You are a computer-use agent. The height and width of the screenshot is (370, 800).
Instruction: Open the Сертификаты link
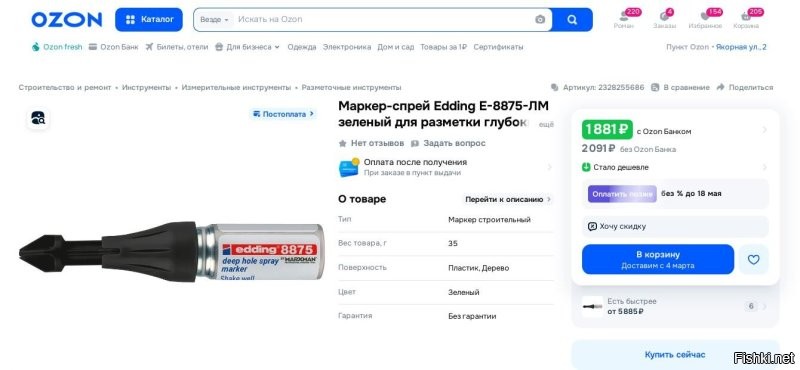(x=498, y=47)
